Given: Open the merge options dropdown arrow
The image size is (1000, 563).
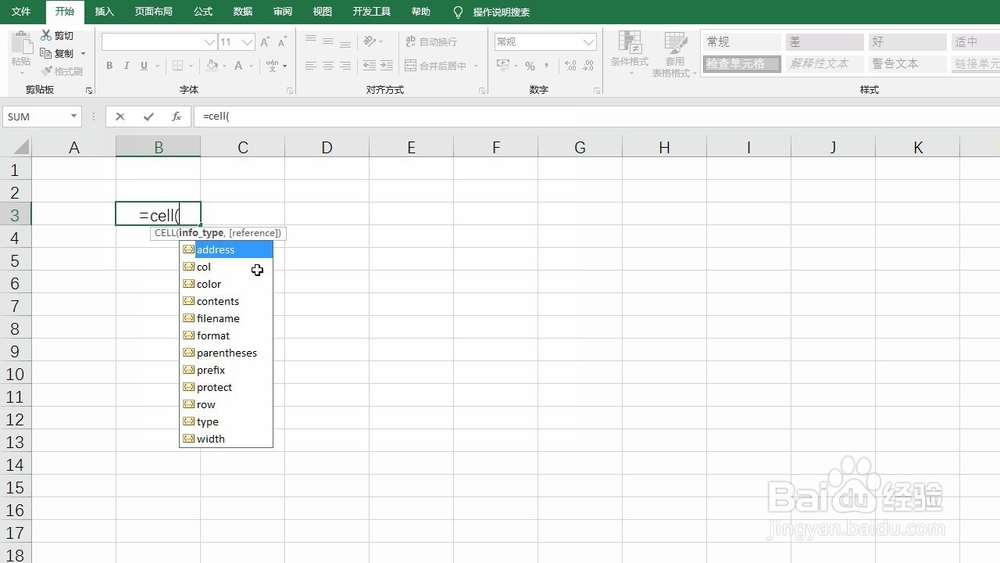Looking at the screenshot, I should [476, 65].
